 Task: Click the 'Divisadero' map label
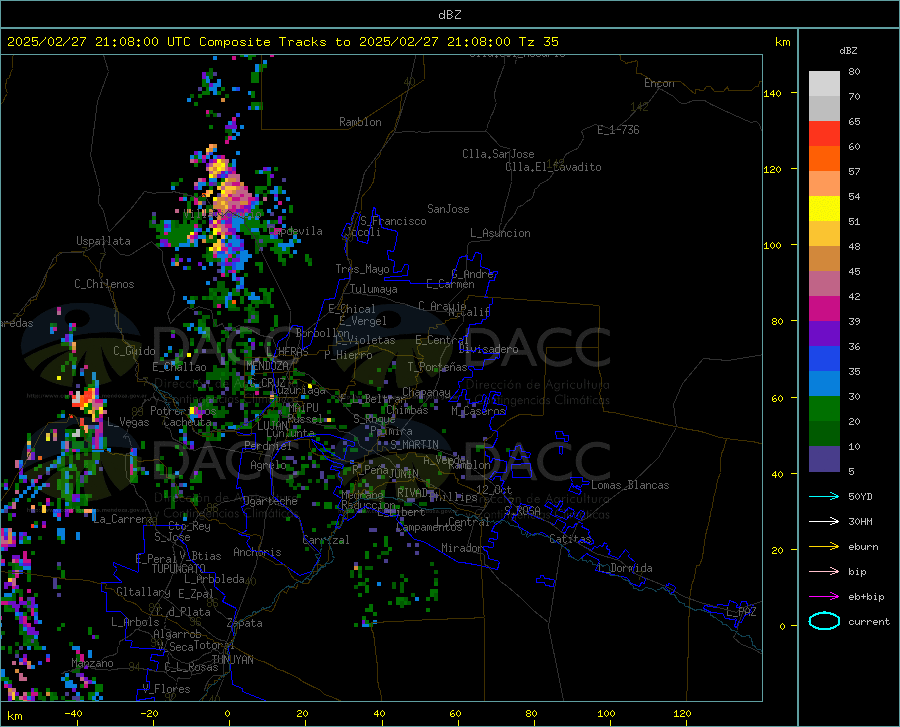488,349
